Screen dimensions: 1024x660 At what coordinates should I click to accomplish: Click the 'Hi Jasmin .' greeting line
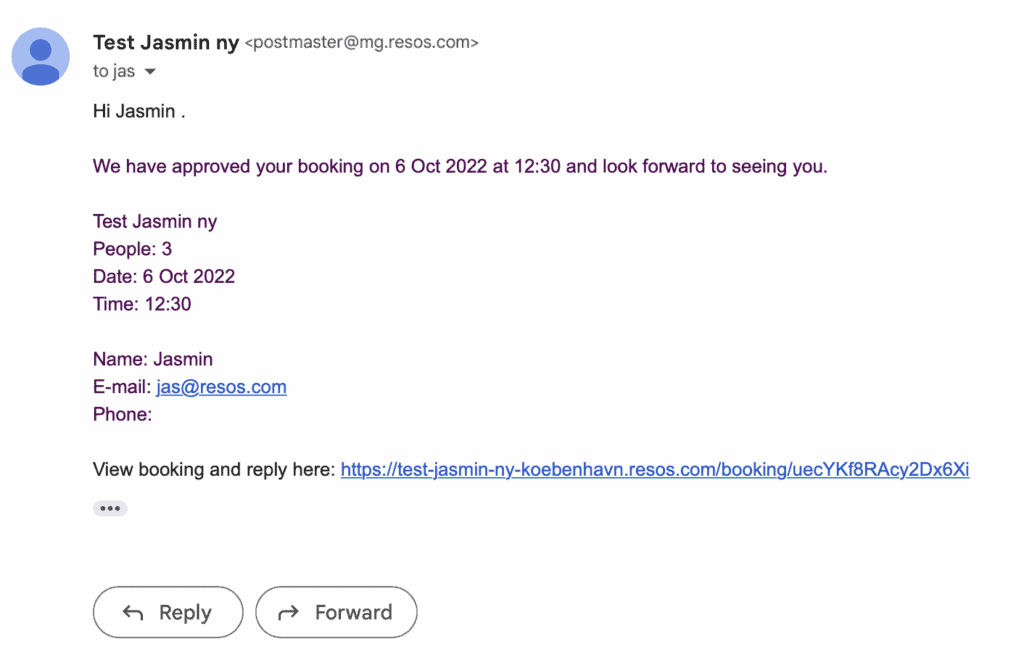139,111
